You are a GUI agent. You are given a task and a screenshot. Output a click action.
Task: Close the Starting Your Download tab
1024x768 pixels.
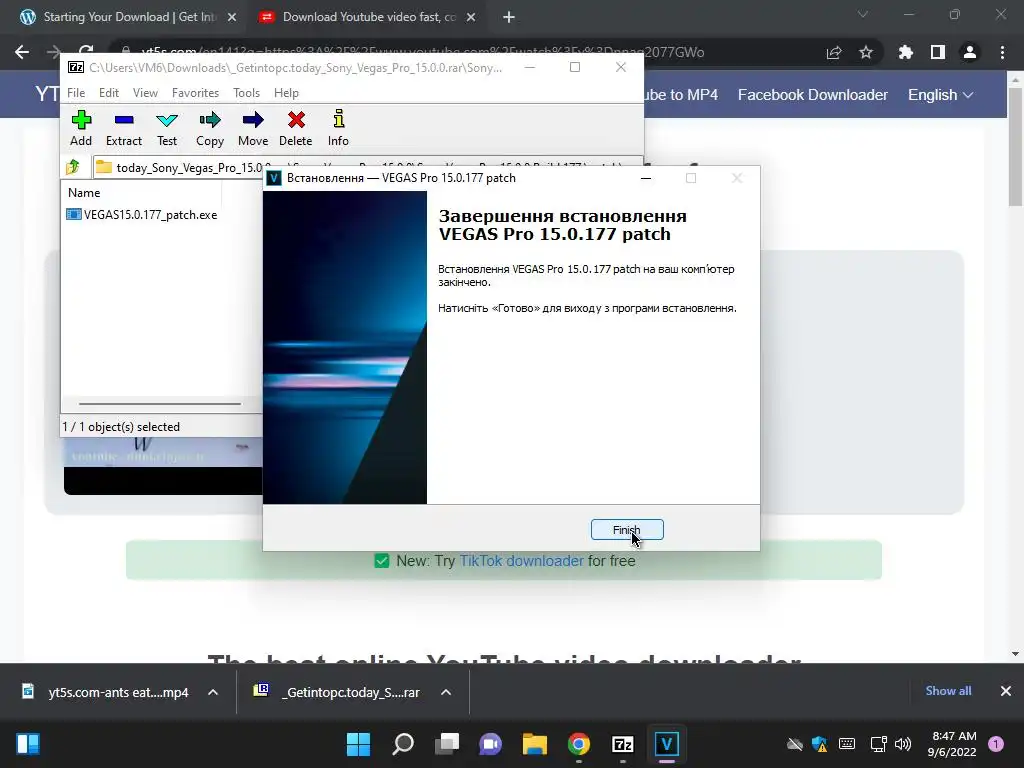[x=232, y=18]
